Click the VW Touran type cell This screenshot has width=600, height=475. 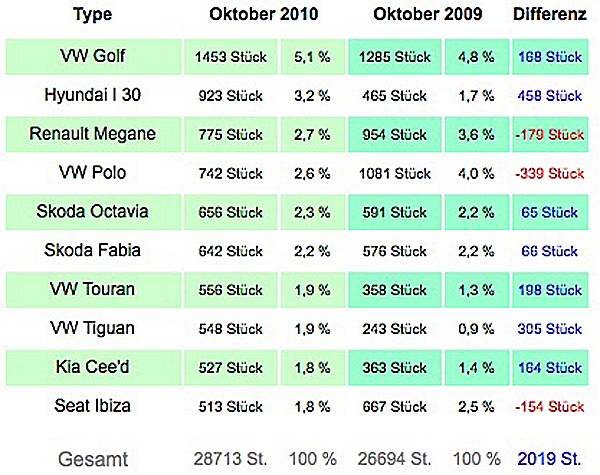click(x=93, y=289)
